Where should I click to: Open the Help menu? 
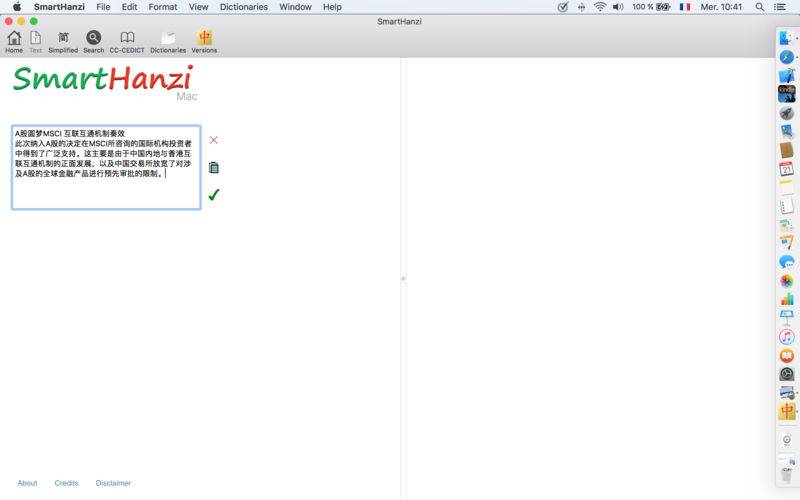[332, 7]
